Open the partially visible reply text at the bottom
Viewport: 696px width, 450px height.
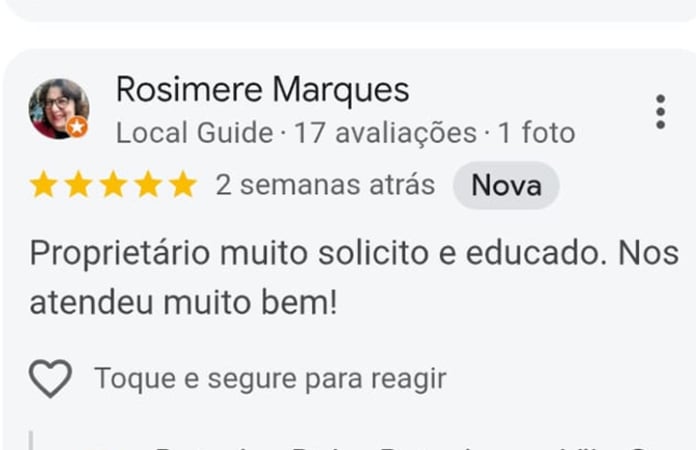[x=400, y=443]
